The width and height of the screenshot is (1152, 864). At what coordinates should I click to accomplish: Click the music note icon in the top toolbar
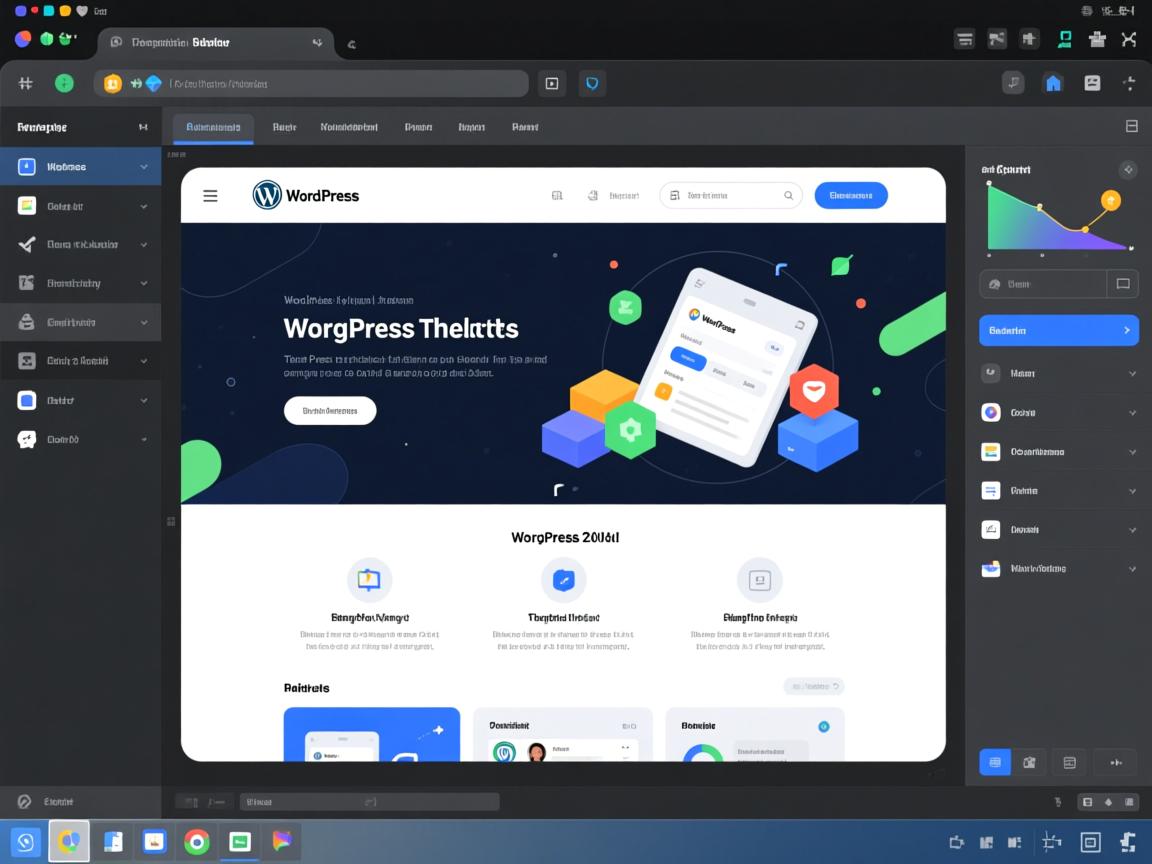pos(1013,83)
